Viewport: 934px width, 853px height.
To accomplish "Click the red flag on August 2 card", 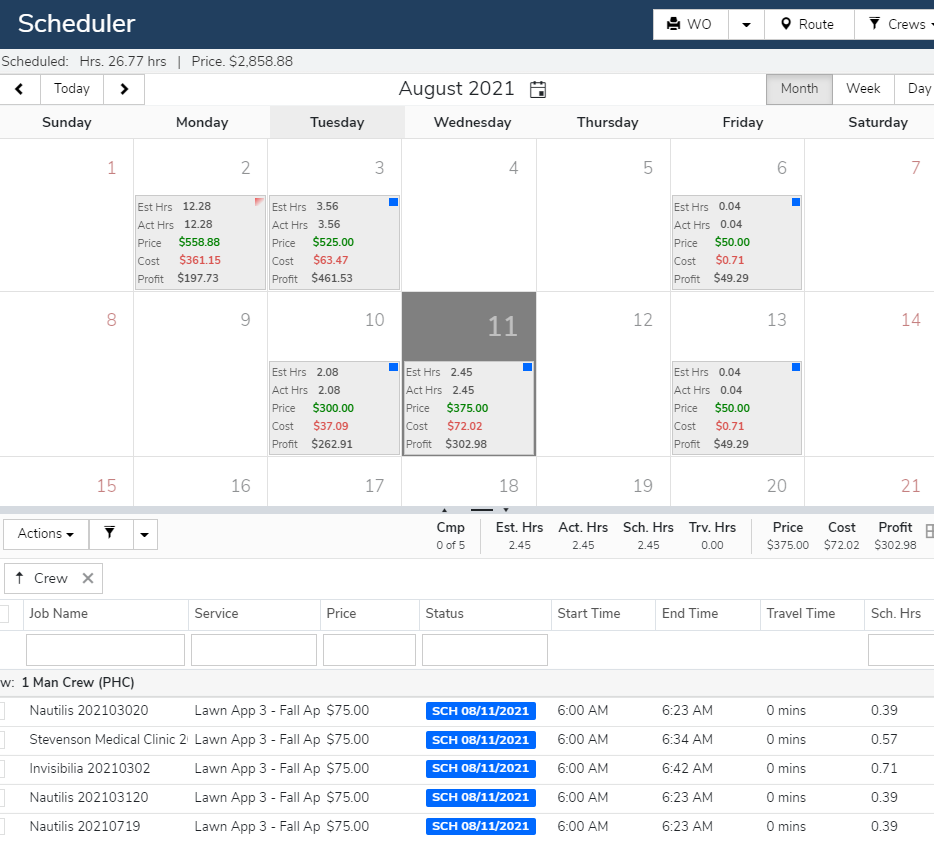I will (x=259, y=202).
